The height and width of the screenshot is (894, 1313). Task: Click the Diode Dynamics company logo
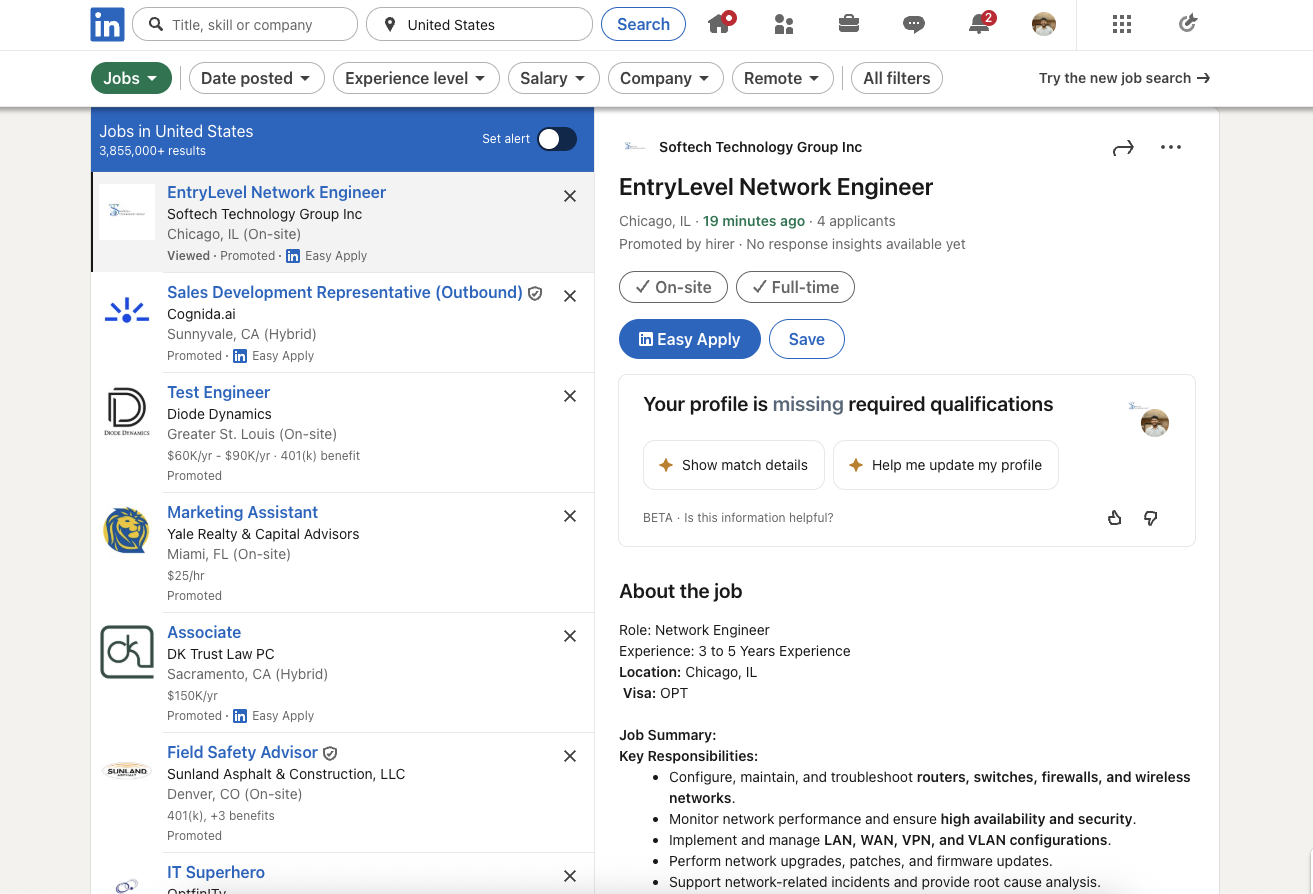pos(127,412)
